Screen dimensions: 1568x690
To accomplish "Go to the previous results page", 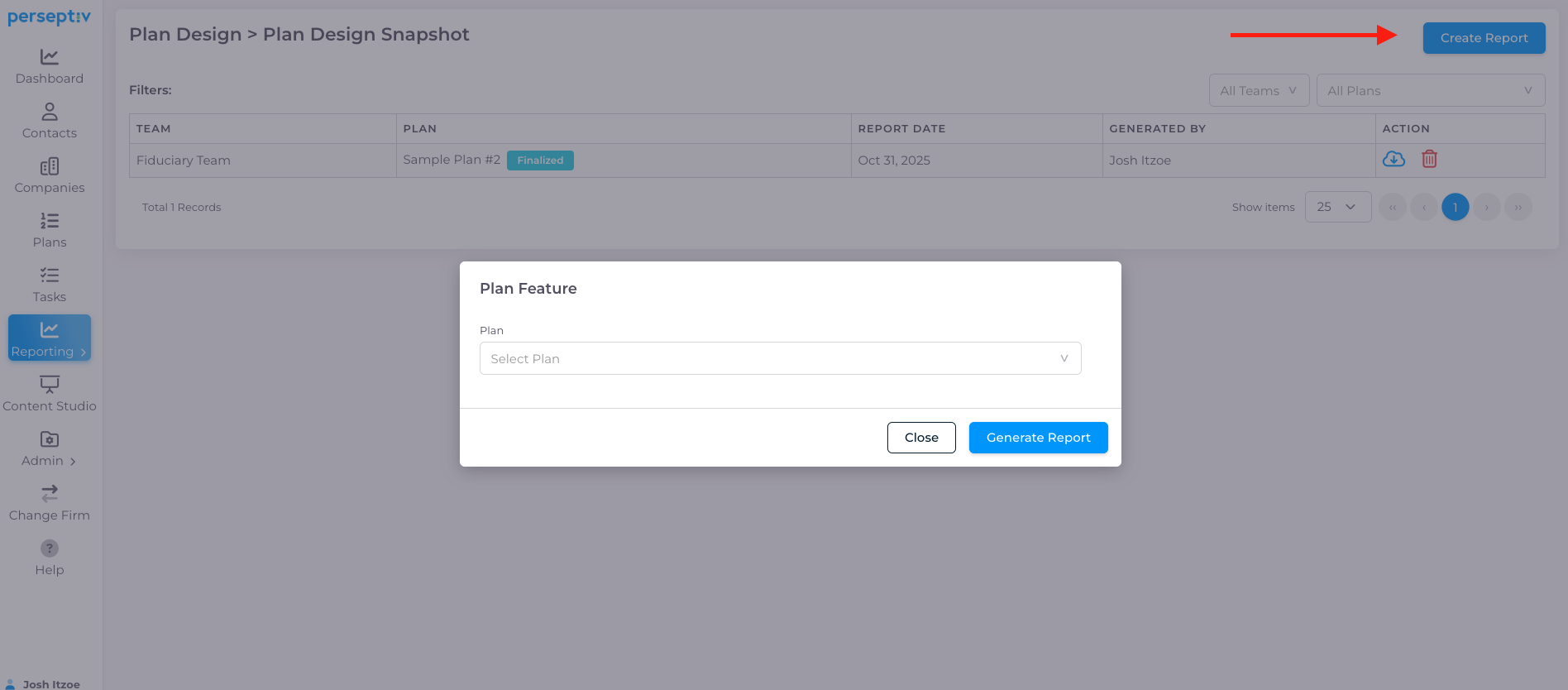I will coord(1424,207).
